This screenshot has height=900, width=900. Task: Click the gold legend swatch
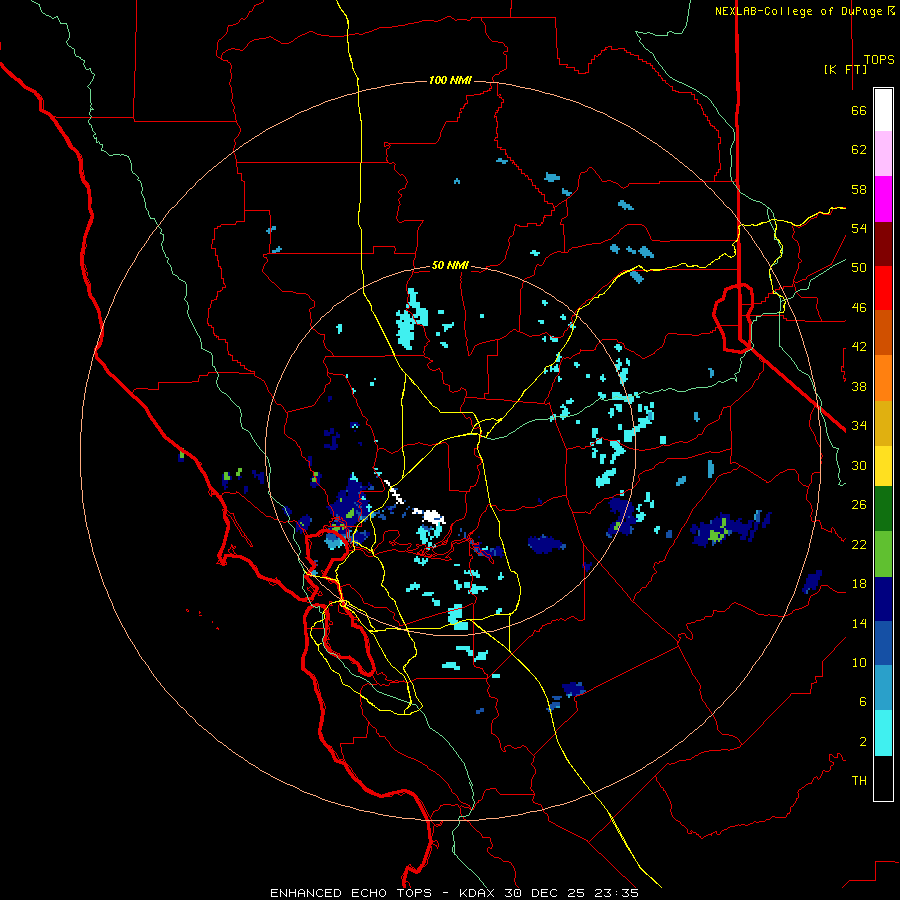pos(883,422)
